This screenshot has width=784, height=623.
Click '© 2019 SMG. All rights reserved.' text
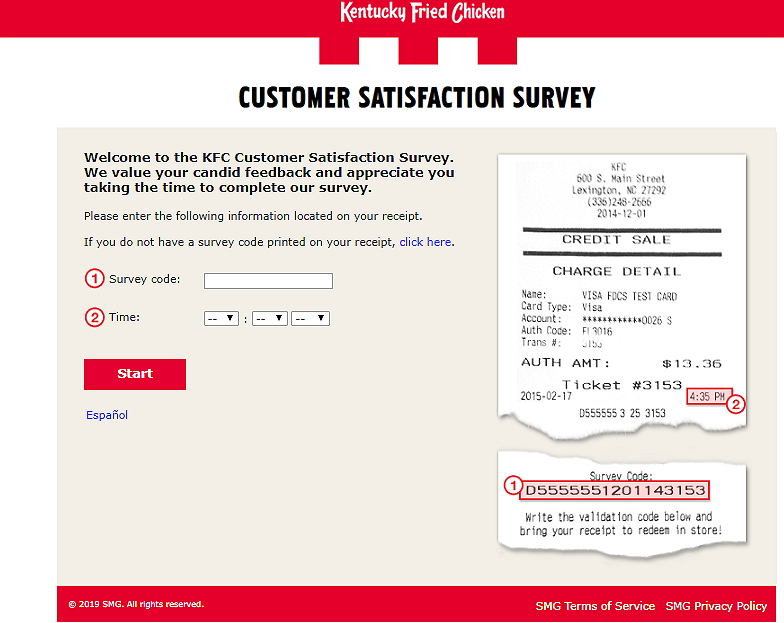136,604
